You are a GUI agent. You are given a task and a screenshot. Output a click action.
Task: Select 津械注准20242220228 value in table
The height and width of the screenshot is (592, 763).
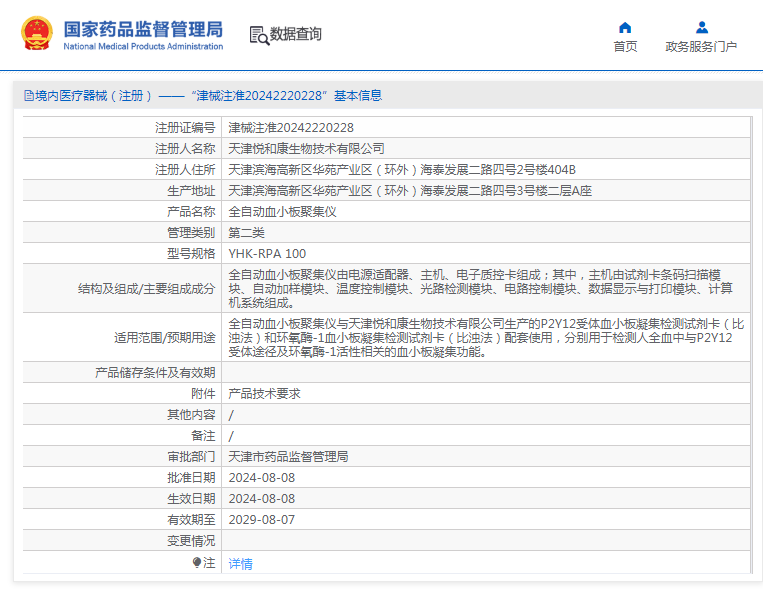[291, 128]
